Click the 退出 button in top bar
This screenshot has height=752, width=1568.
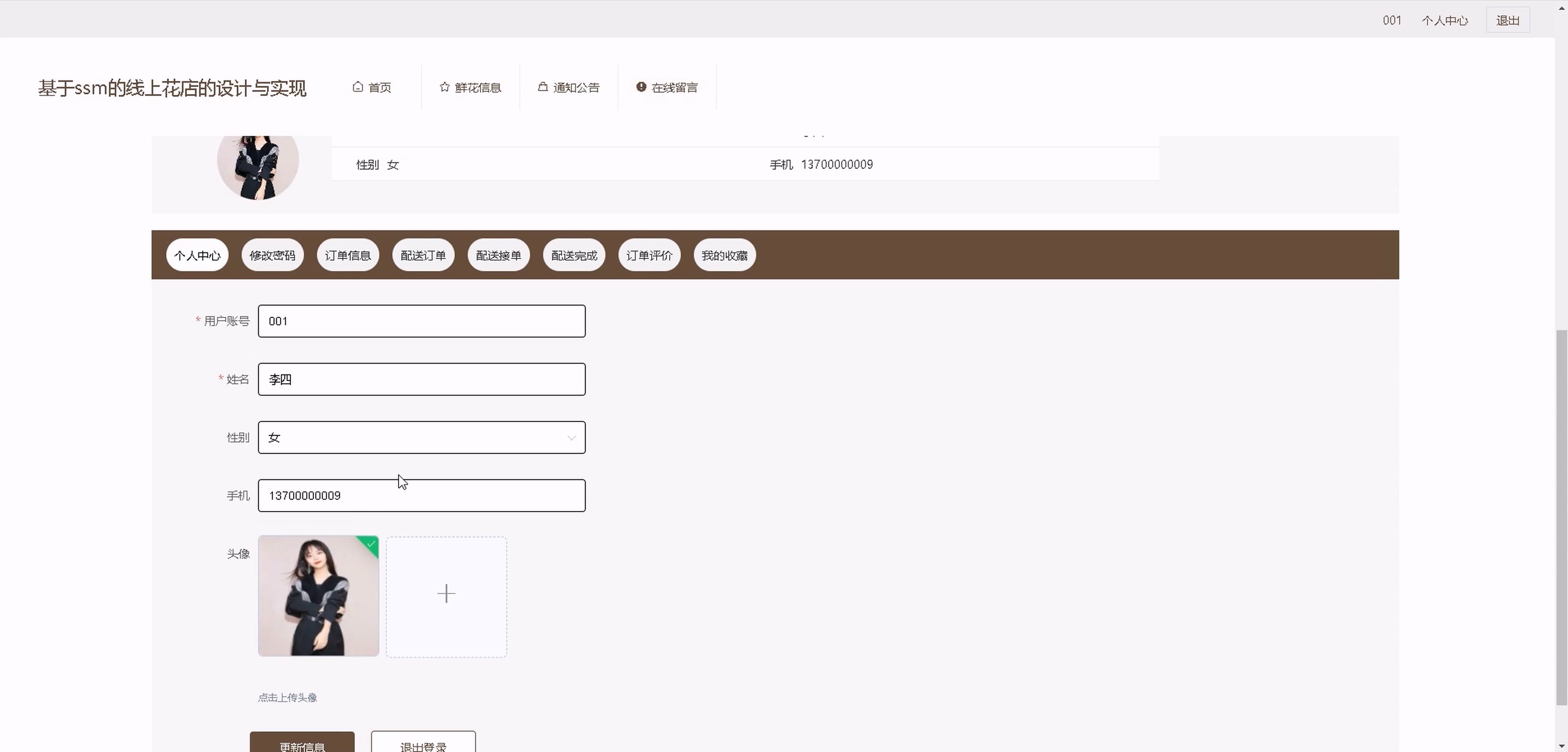click(1508, 21)
